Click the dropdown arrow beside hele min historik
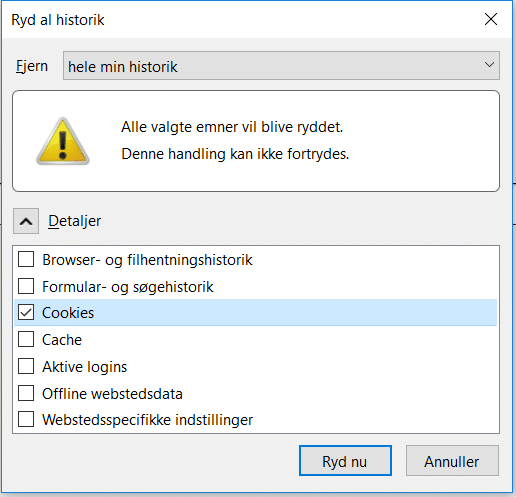Screen dimensions: 516x497 (489, 65)
